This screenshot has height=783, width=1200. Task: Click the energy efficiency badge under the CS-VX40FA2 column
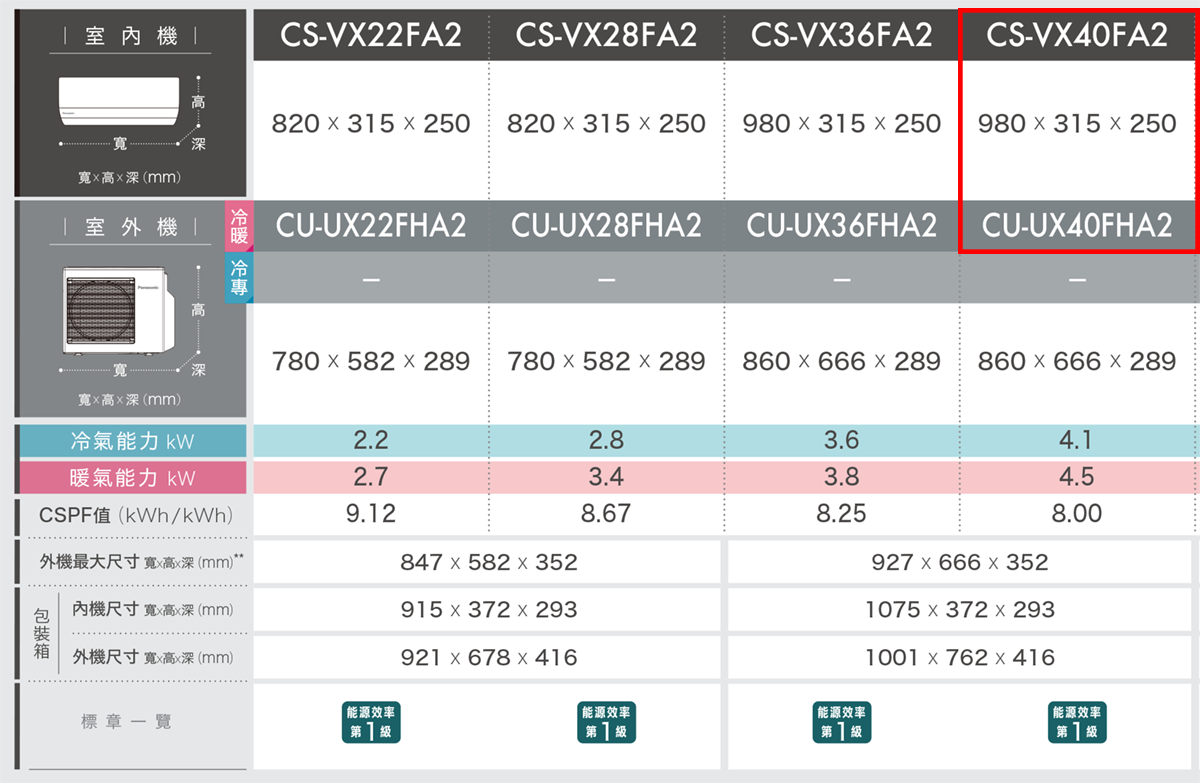tap(1077, 723)
